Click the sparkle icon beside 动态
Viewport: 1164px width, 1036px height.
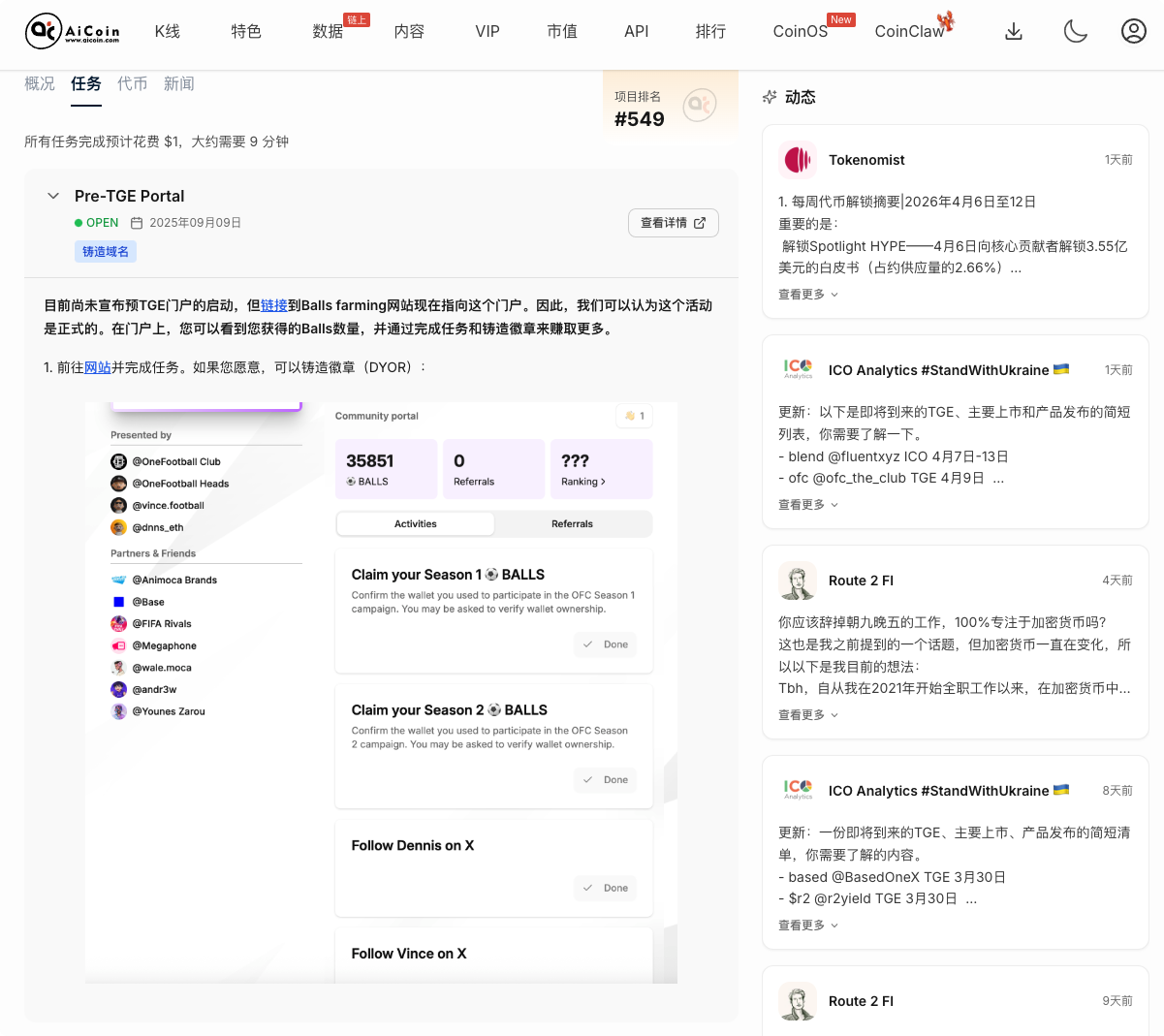[770, 97]
